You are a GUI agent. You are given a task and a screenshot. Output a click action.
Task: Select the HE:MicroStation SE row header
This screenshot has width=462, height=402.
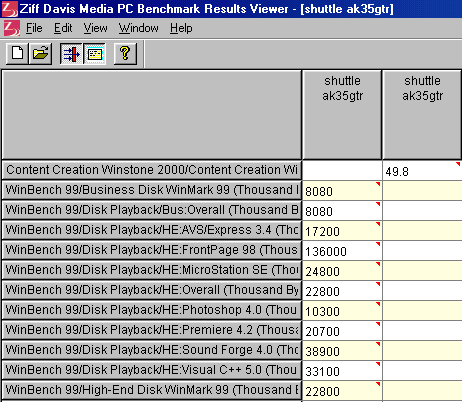(x=152, y=270)
